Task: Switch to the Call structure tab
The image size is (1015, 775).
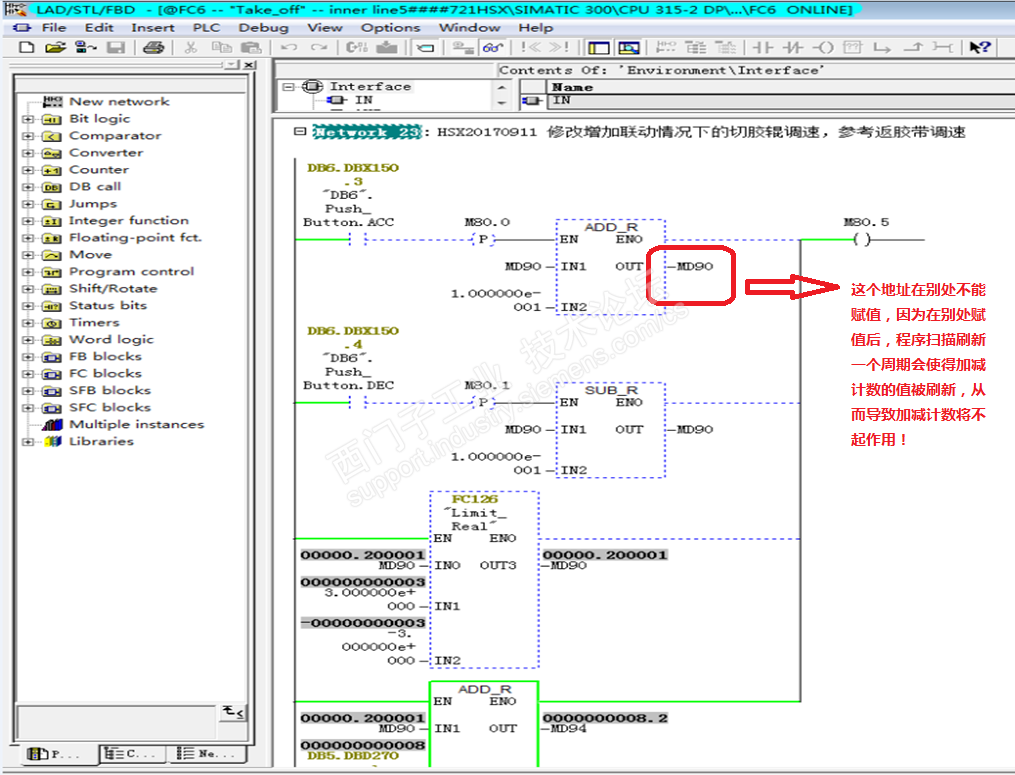Action: (133, 754)
